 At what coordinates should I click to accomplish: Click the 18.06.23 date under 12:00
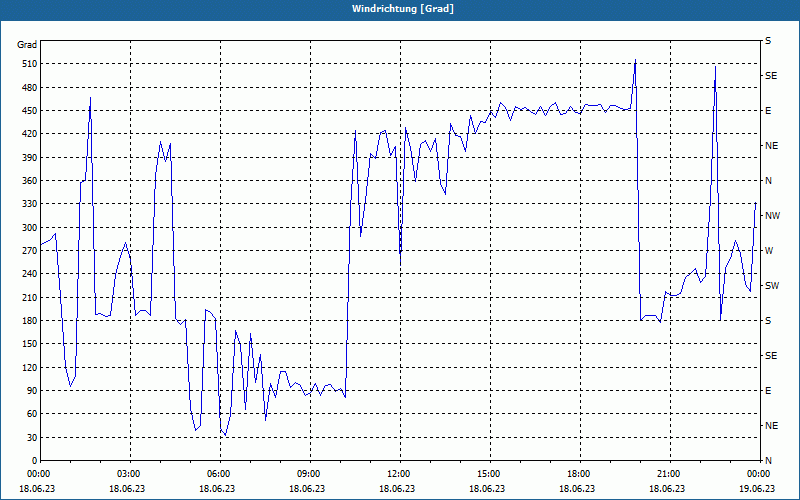(397, 488)
